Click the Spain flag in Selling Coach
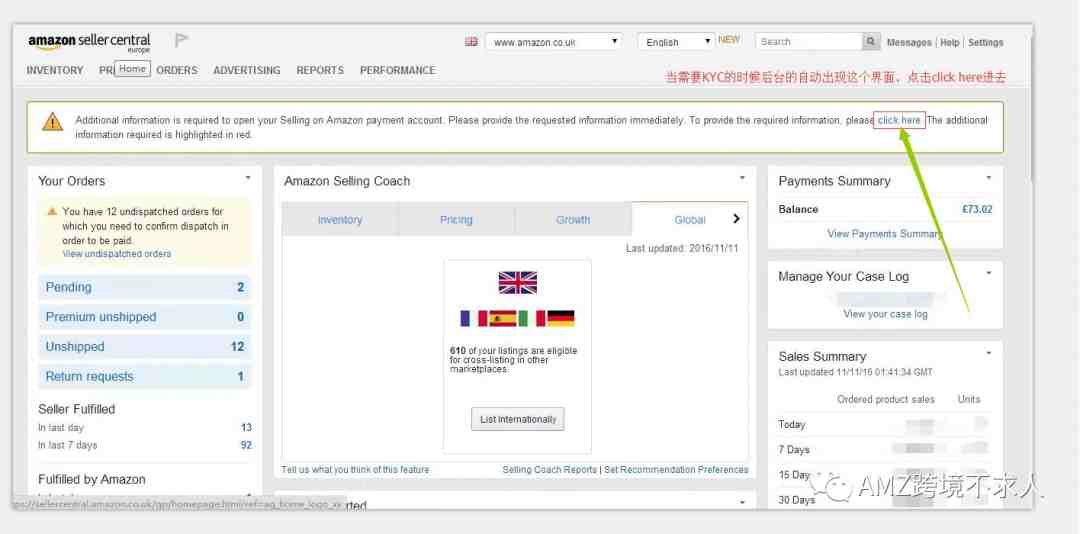Viewport: 1080px width, 534px height. (502, 318)
